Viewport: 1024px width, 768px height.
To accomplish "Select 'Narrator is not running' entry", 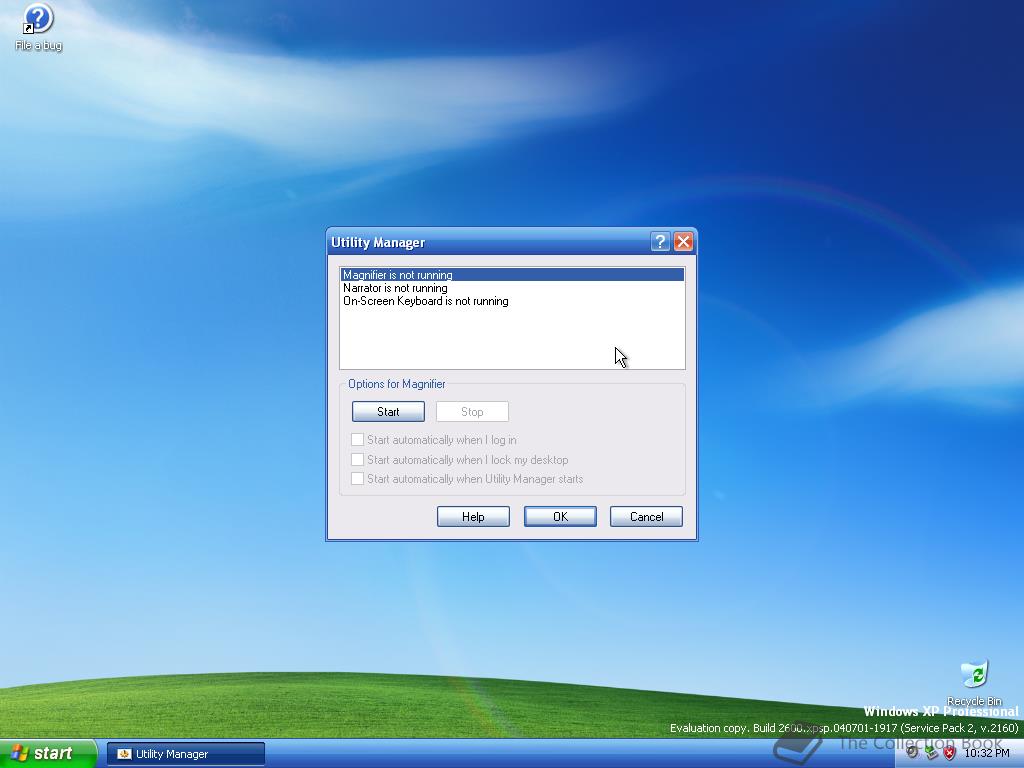I will pos(512,288).
